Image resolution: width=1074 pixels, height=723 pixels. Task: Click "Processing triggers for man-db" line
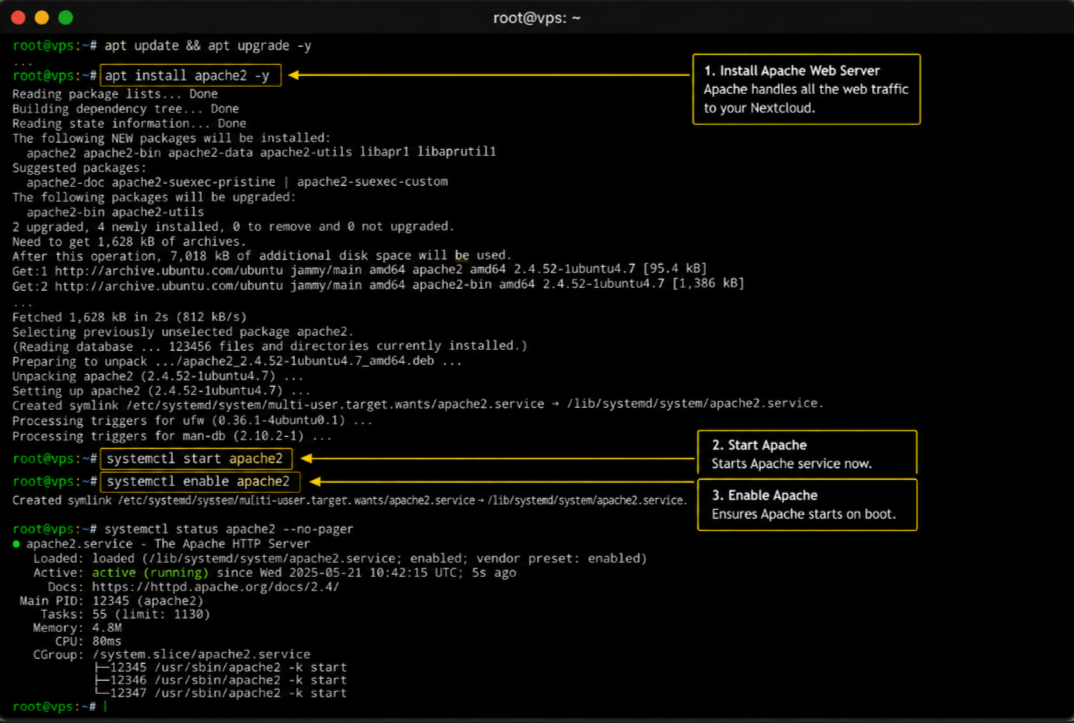[x=172, y=436]
